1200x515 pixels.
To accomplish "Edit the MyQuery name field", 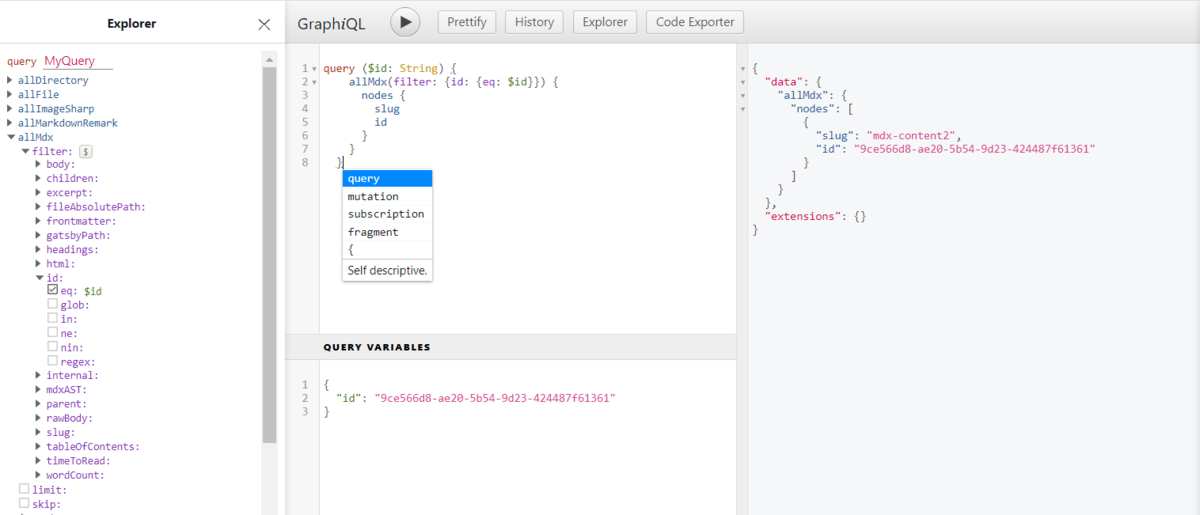I will click(78, 61).
